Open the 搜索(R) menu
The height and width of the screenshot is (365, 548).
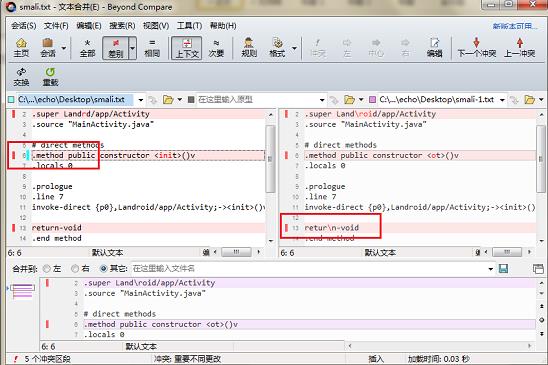pyautogui.click(x=122, y=26)
